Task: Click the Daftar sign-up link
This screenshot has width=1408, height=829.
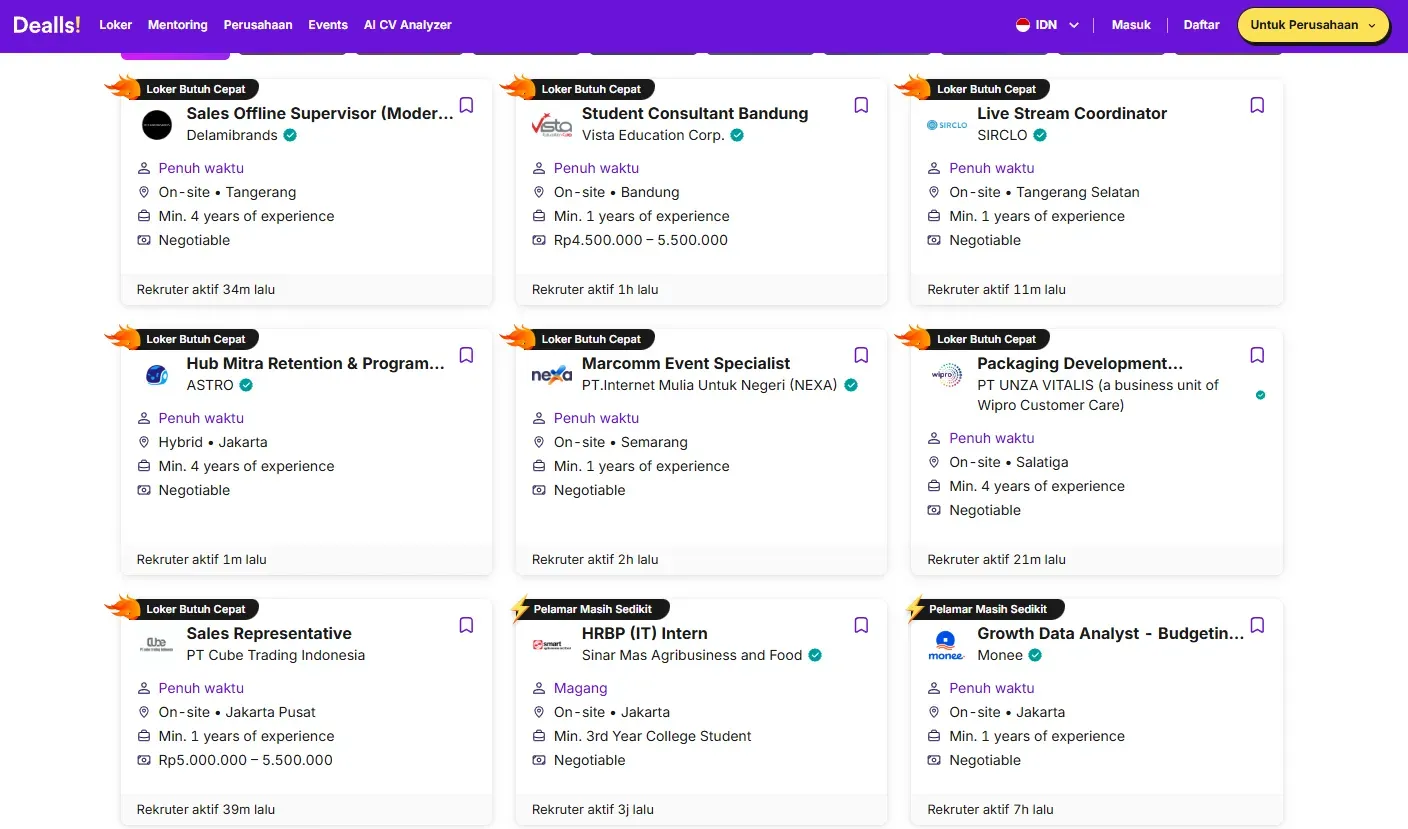Action: (1201, 25)
